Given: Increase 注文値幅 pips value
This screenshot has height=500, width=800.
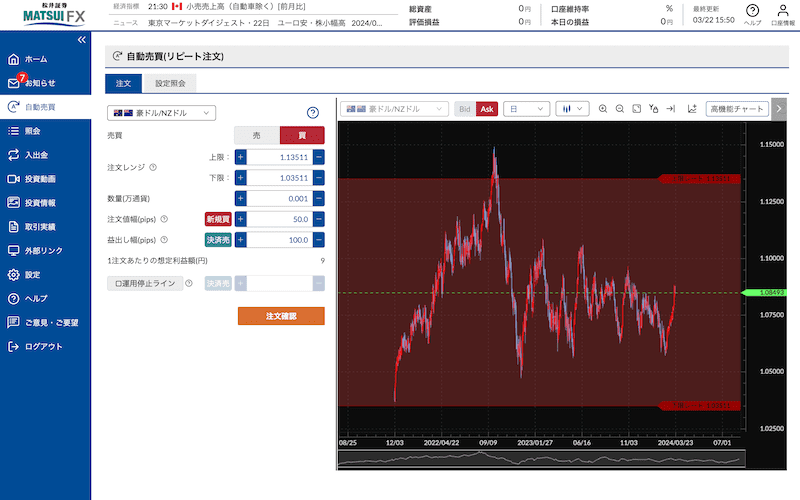Looking at the screenshot, I should [241, 219].
